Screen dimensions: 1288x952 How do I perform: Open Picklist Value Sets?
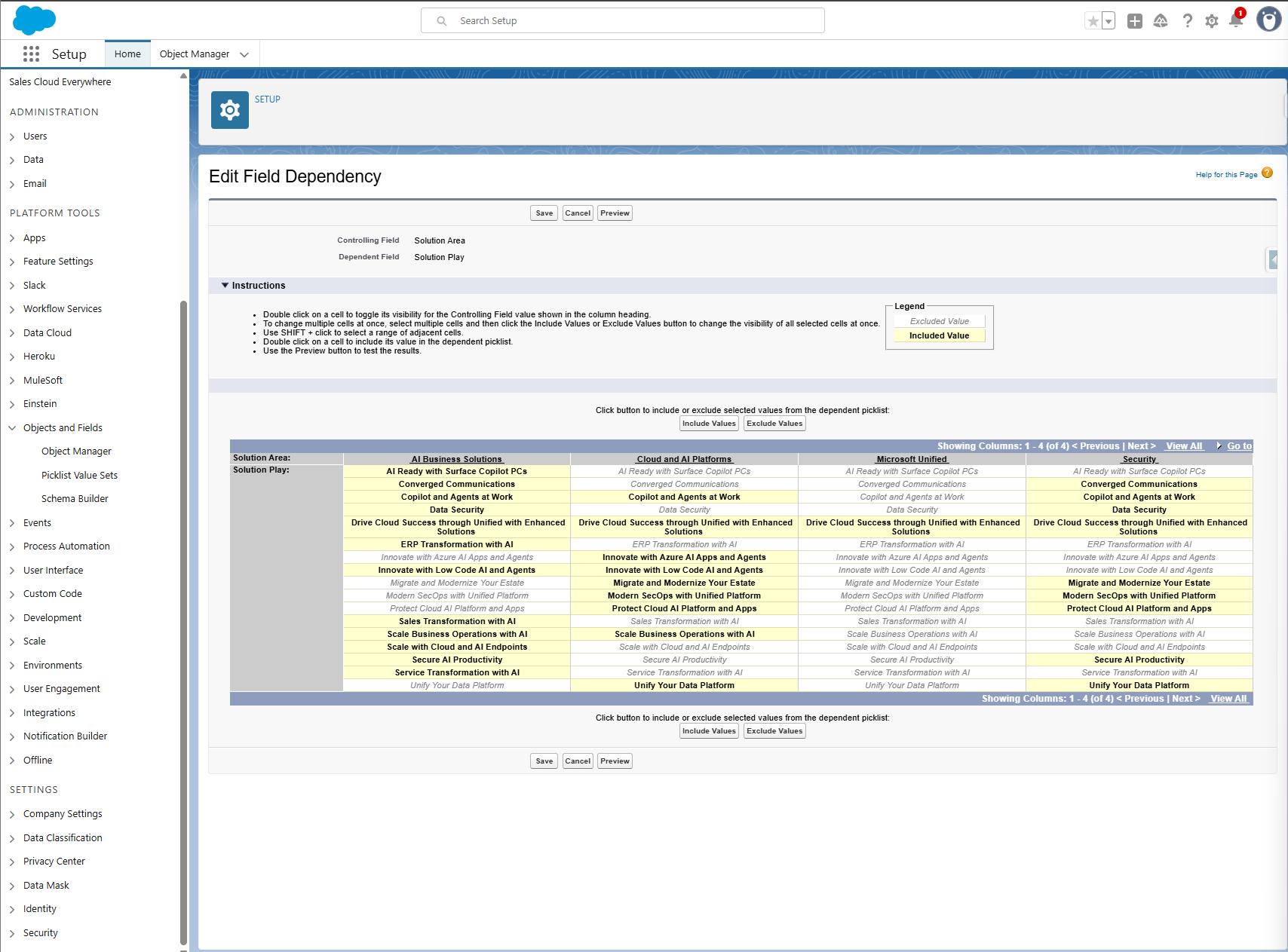coord(79,476)
